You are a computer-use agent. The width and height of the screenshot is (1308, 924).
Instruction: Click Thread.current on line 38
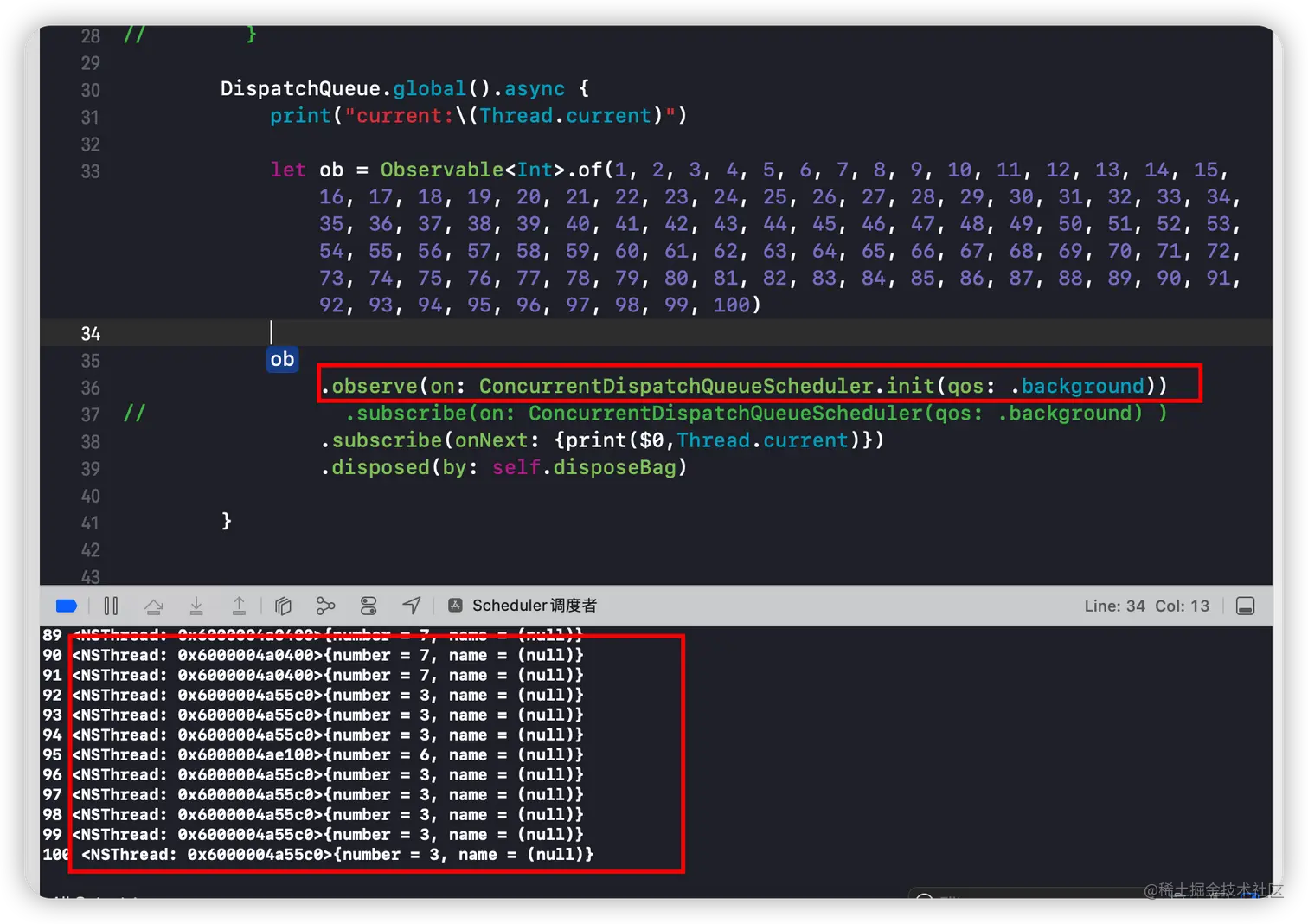point(763,440)
